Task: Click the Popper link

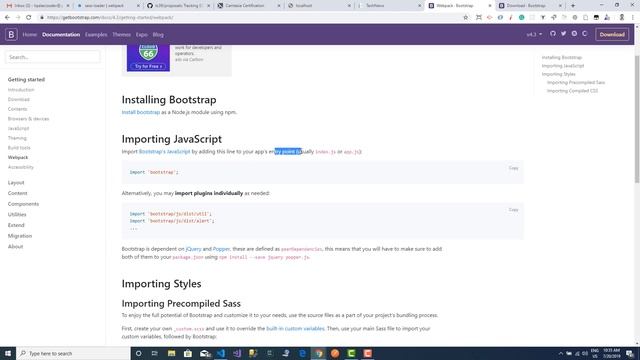Action: pyautogui.click(x=221, y=249)
